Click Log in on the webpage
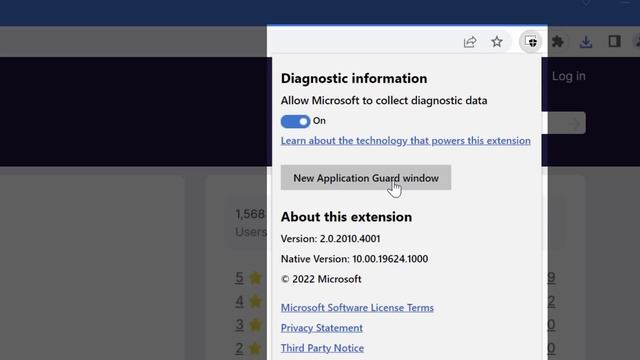Image resolution: width=640 pixels, height=360 pixels. 569,76
